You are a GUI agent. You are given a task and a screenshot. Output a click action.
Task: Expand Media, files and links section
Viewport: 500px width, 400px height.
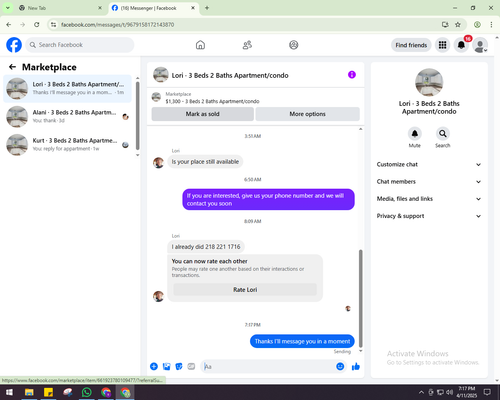coord(429,199)
